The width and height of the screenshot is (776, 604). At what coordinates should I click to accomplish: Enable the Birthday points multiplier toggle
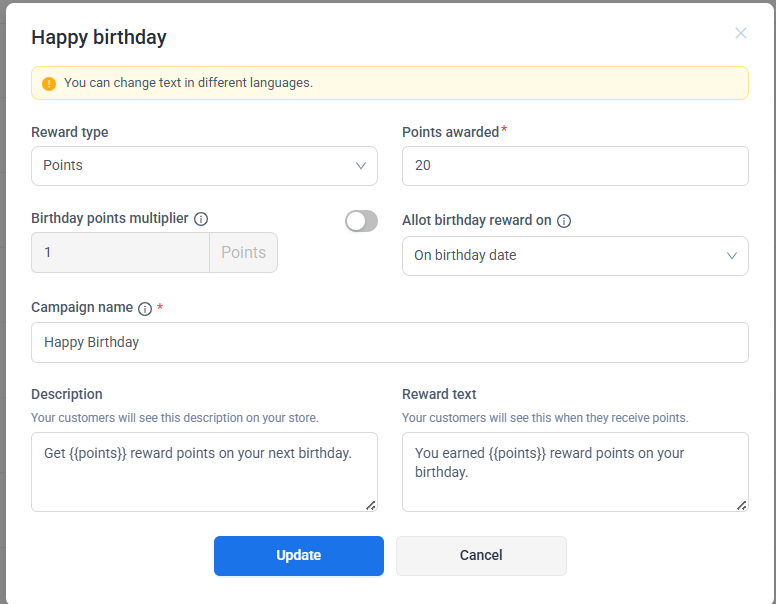point(361,221)
